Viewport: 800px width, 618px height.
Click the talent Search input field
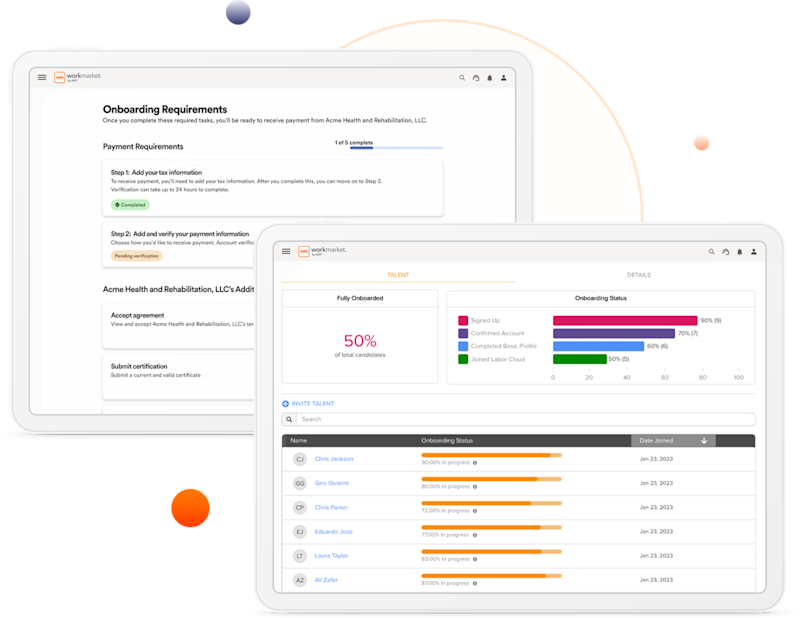click(x=526, y=419)
